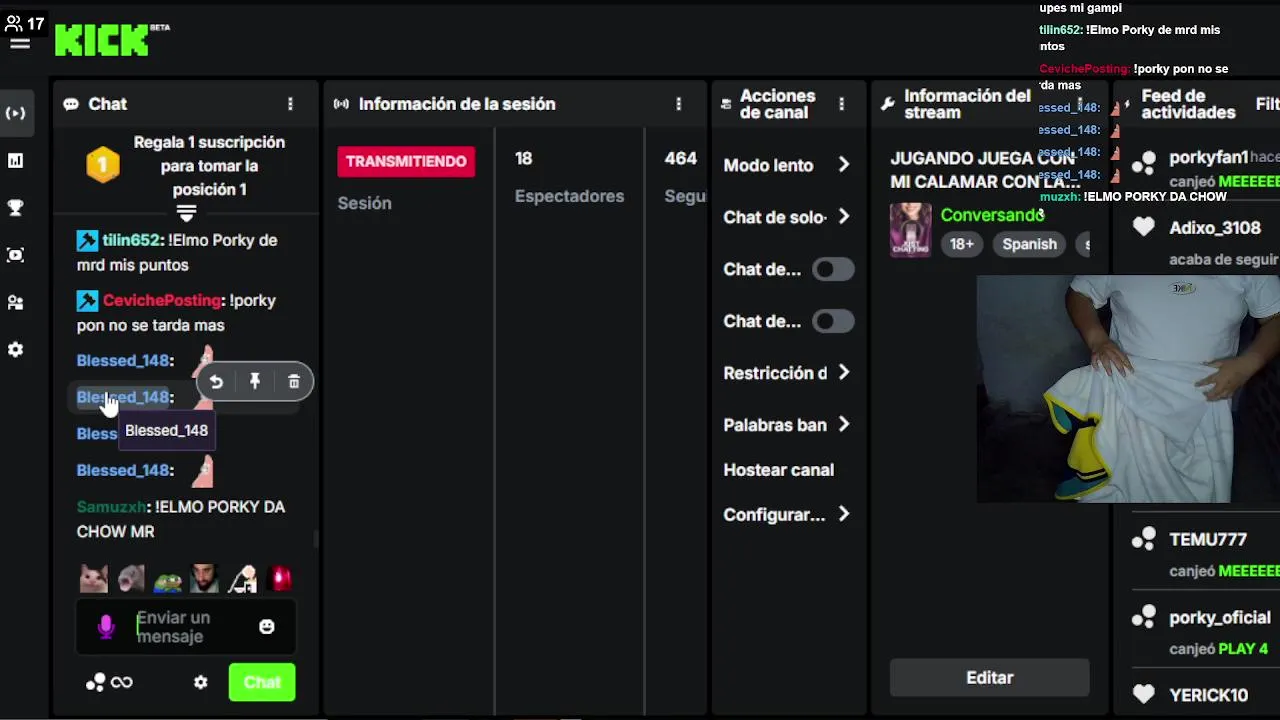Click username CevichePosting in chat

point(161,300)
